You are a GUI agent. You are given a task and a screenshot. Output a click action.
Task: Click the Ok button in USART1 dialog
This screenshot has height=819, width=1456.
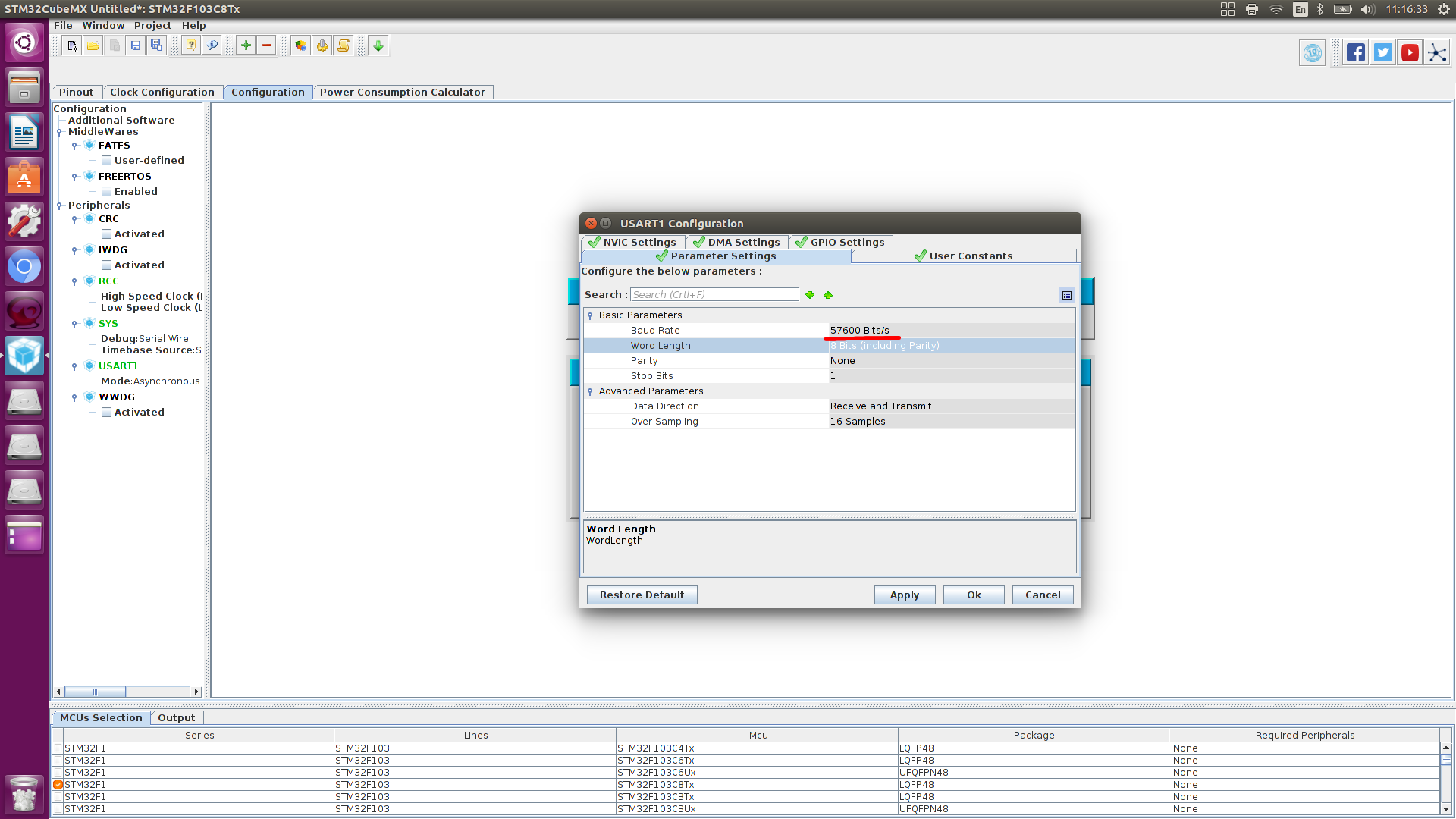click(974, 595)
